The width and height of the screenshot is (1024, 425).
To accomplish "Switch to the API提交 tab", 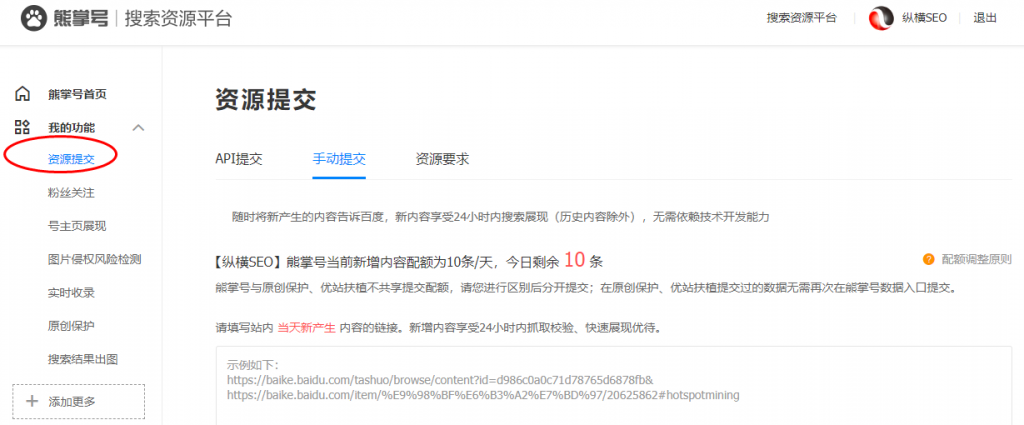I will coord(239,159).
